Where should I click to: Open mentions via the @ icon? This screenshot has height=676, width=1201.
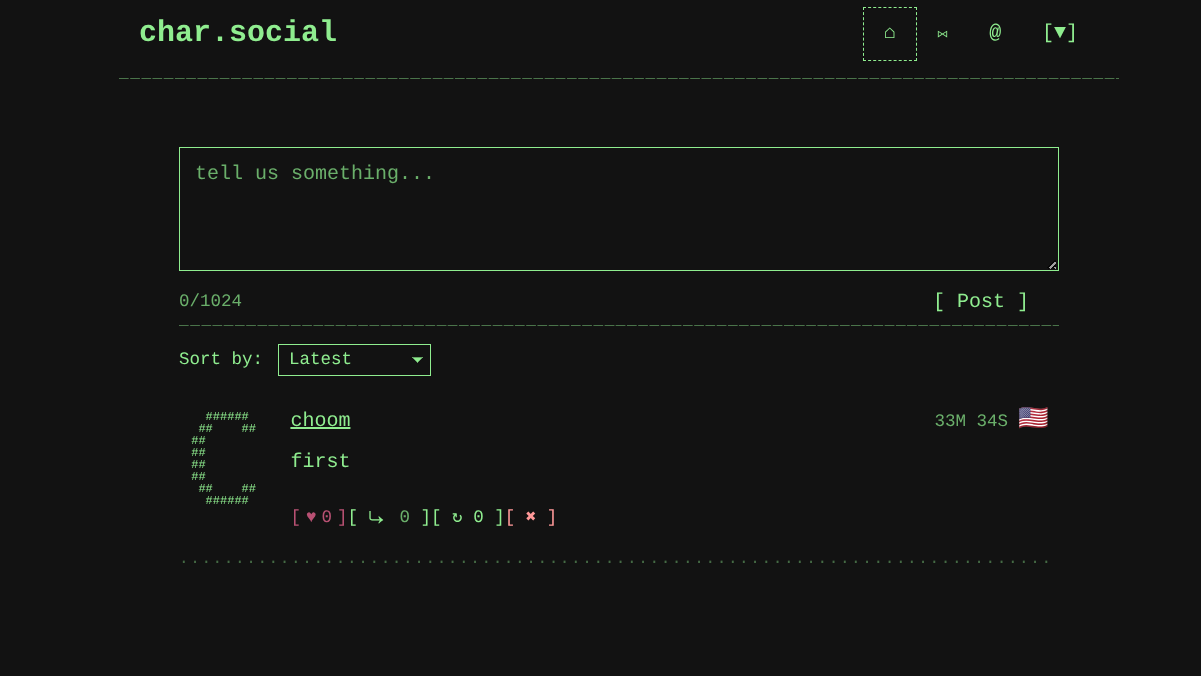tap(995, 33)
